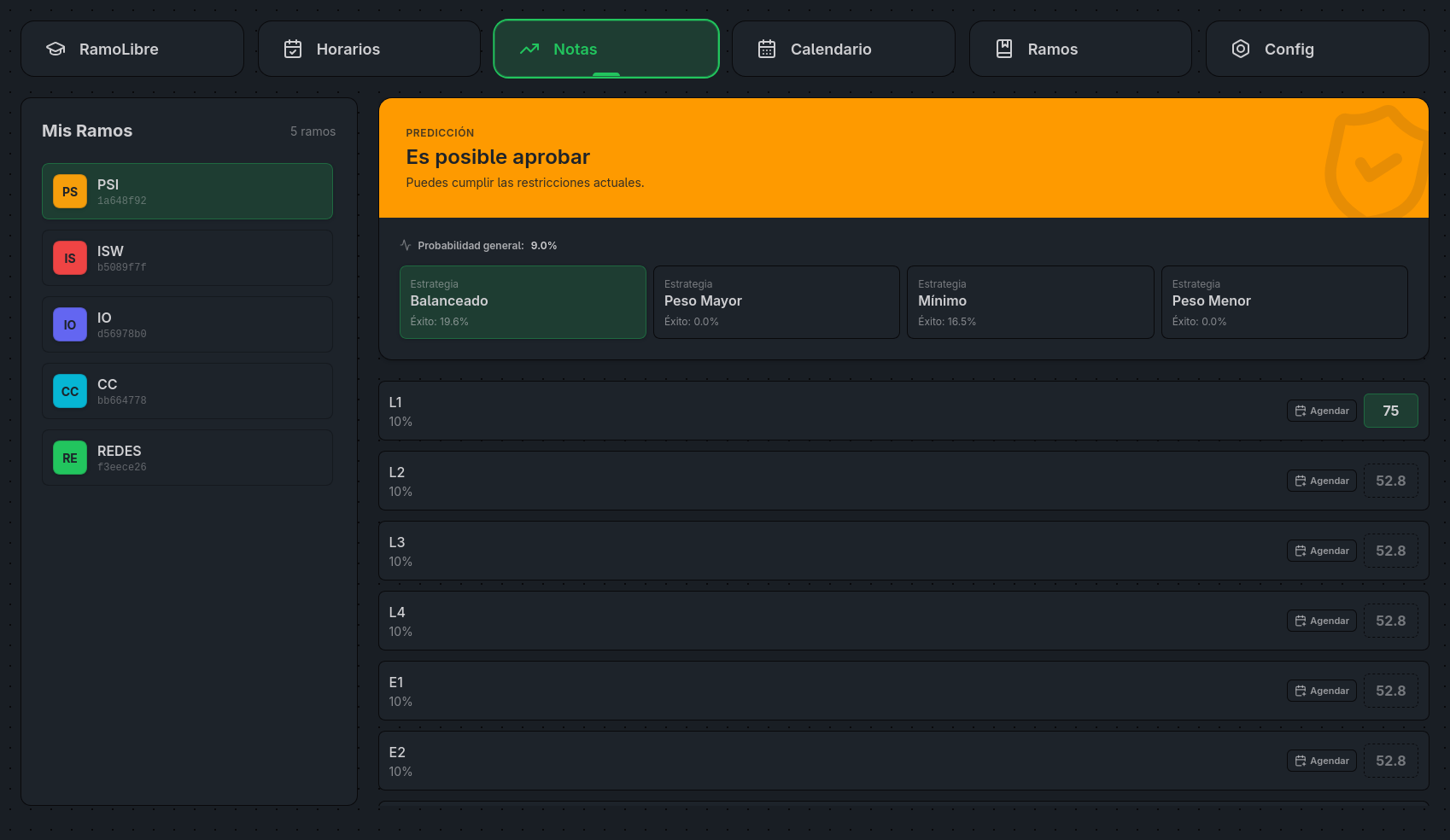Click the shield checkmark icon in the banner

coord(1376,161)
